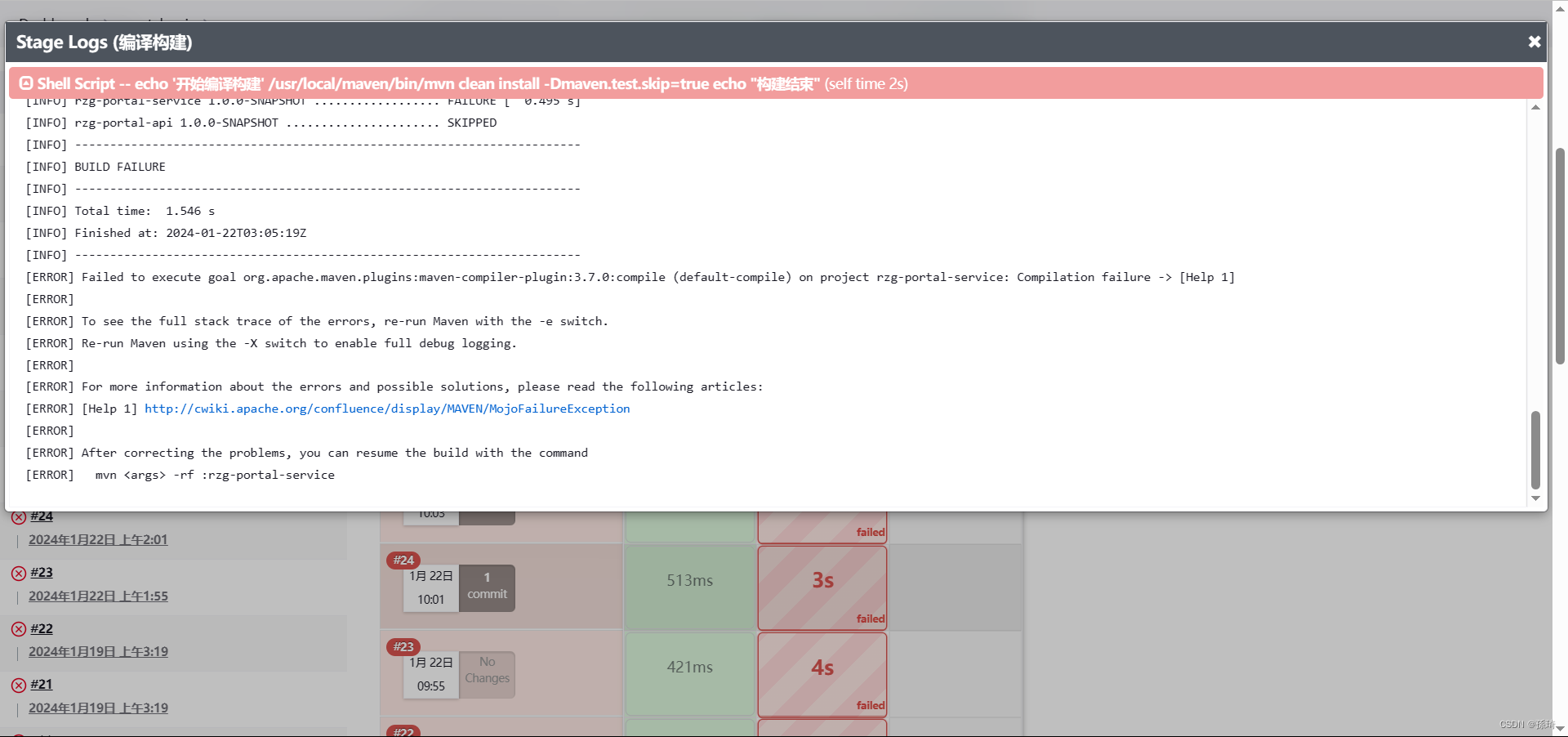Click the 'Re-run Maven using the -X switch' line
The height and width of the screenshot is (737, 1568).
point(272,343)
